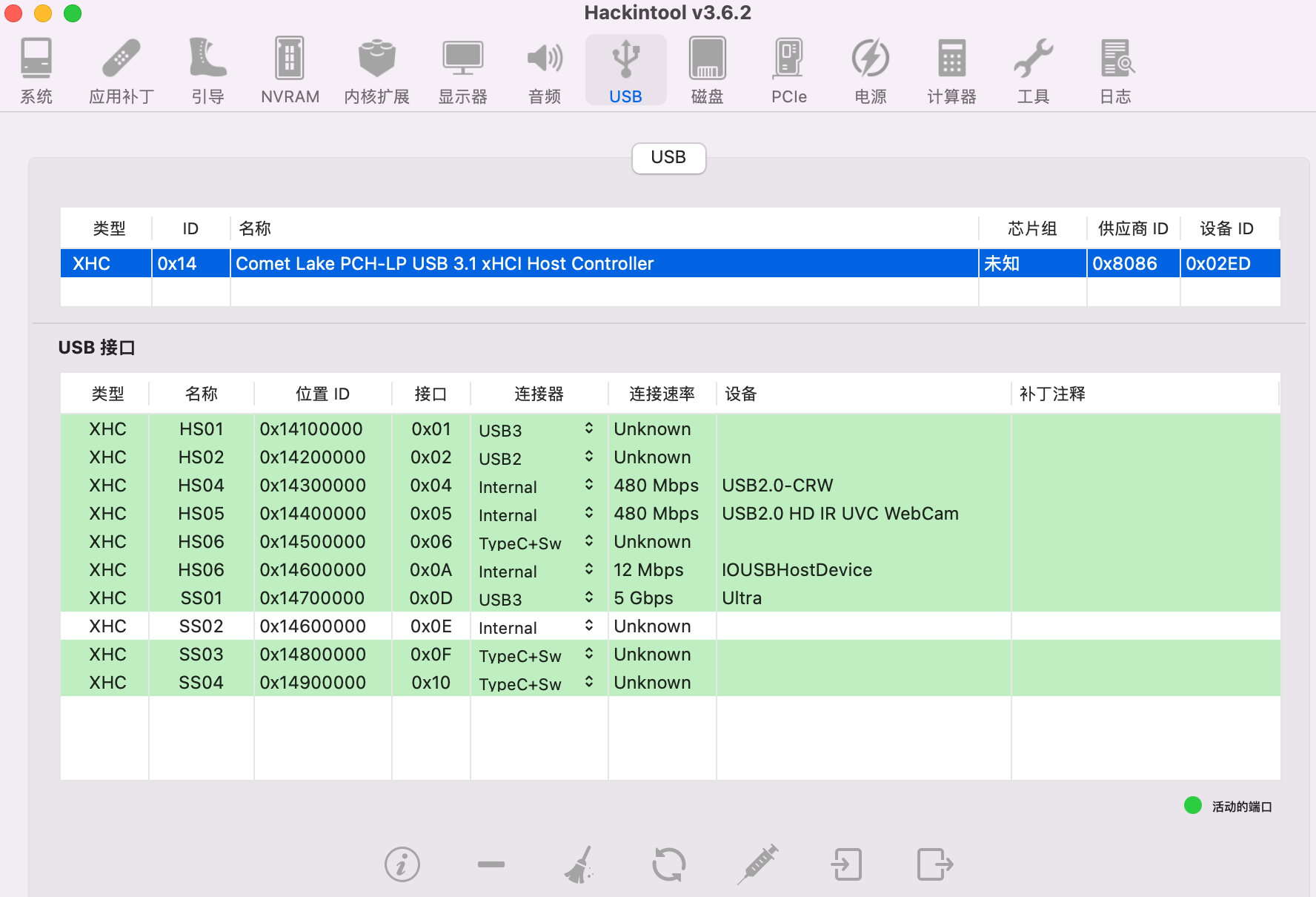
Task: Click the syringe inject icon
Action: (758, 864)
